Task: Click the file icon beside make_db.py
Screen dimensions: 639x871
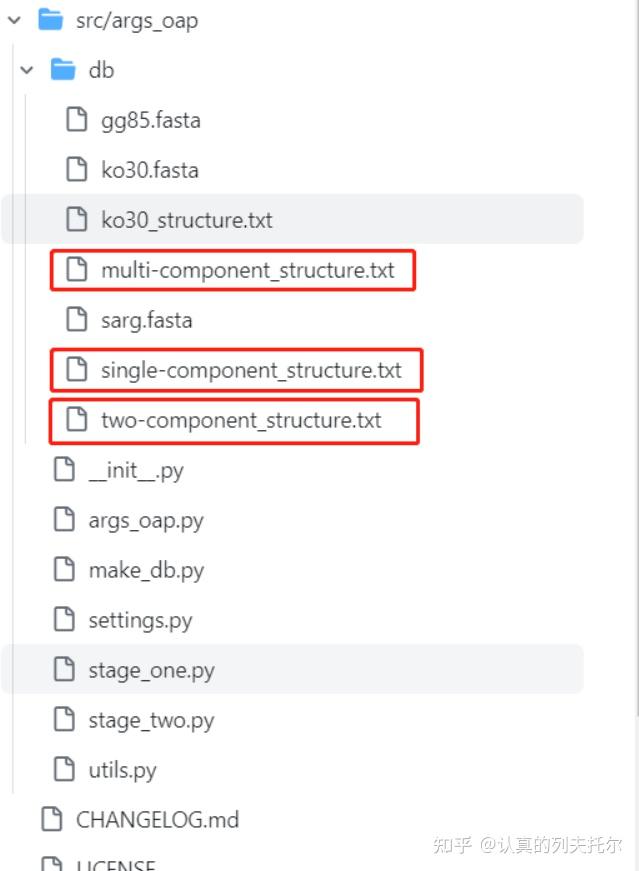Action: (64, 570)
